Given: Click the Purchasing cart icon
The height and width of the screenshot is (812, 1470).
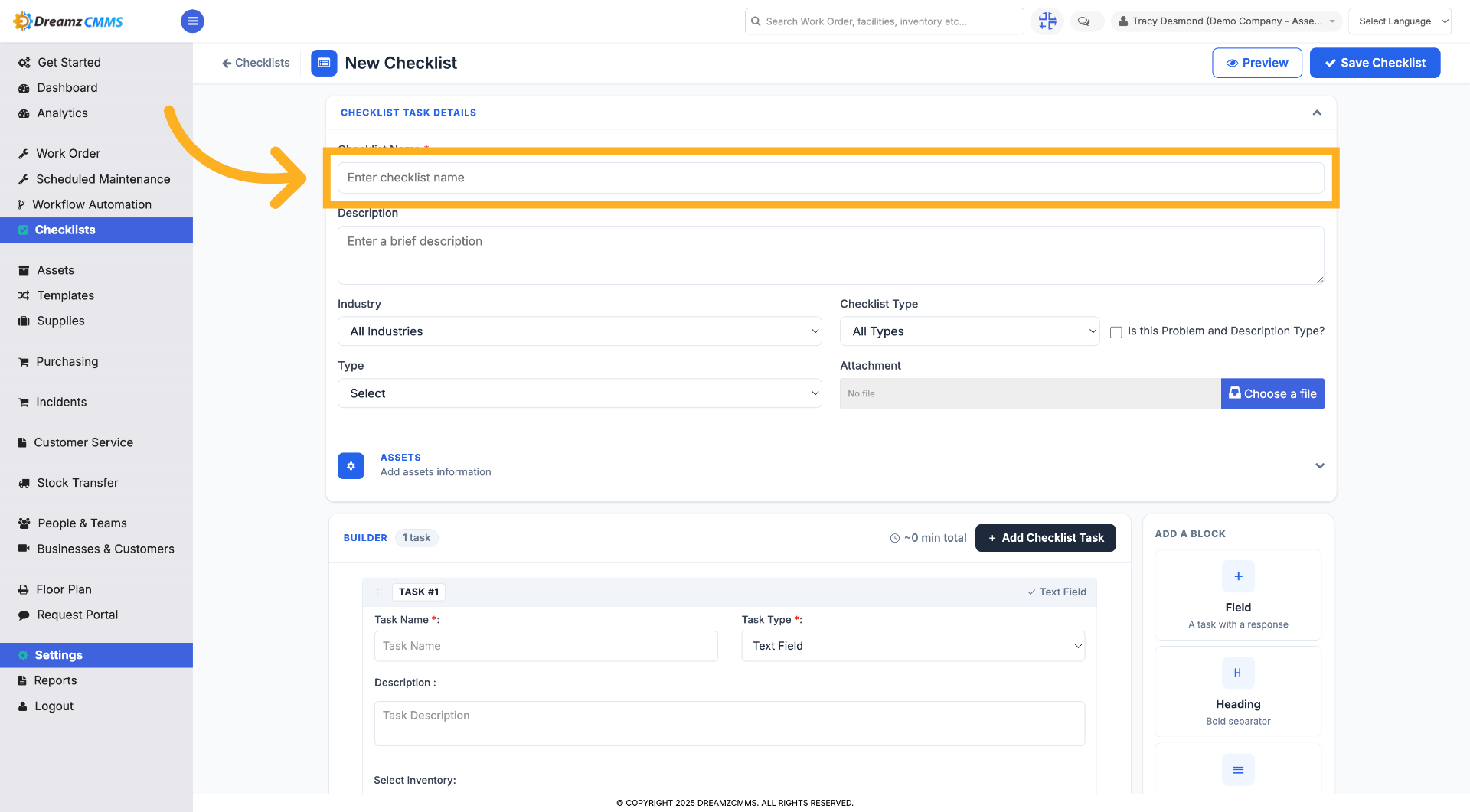Looking at the screenshot, I should click(x=24, y=362).
